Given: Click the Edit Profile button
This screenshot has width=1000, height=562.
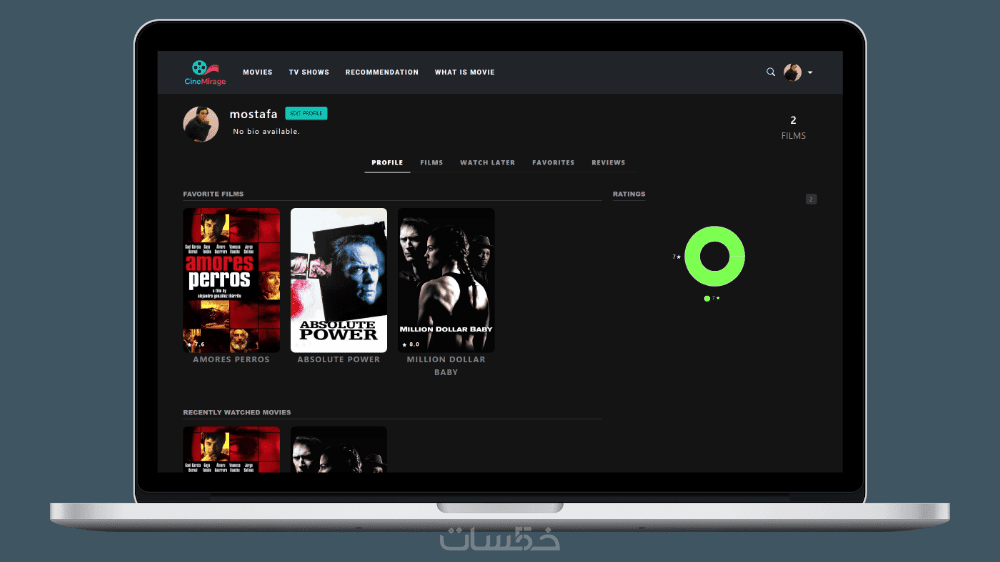Looking at the screenshot, I should click(306, 114).
